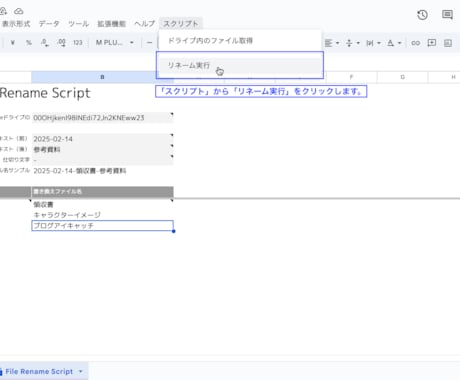Choose ドライブ内のファイル取得 menu entry
Viewport: 460px width, 380px height.
click(x=240, y=41)
